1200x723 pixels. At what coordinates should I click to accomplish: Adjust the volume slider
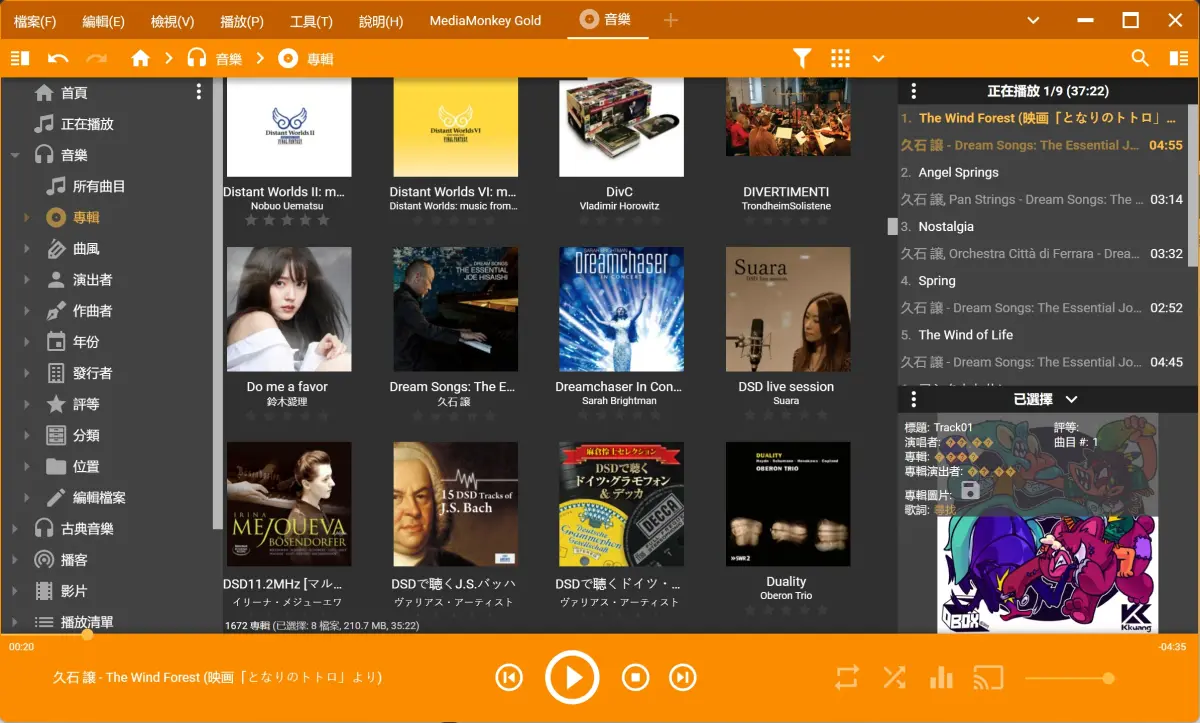[x=1069, y=679]
